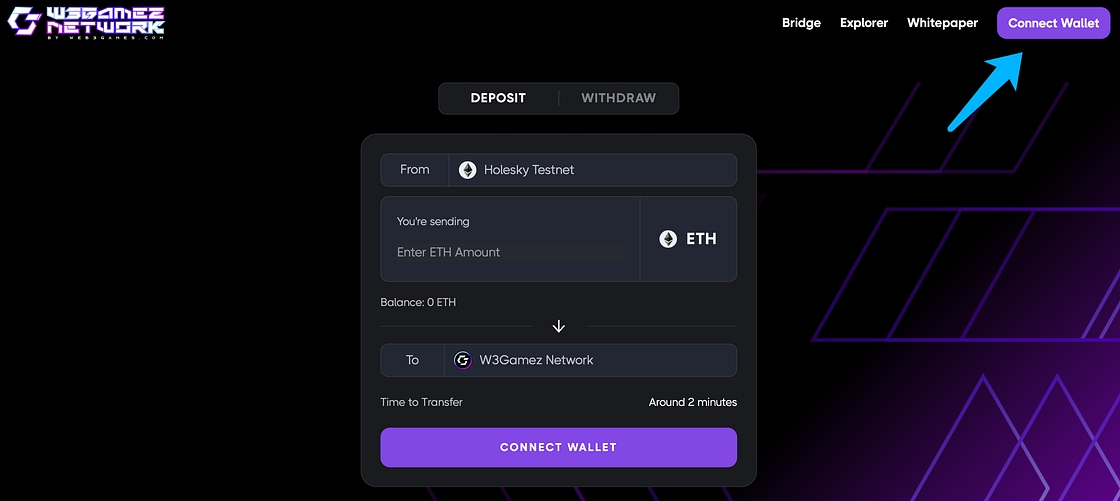1120x501 pixels.
Task: Click the Balance: 0 ETH text
Action: (x=418, y=302)
